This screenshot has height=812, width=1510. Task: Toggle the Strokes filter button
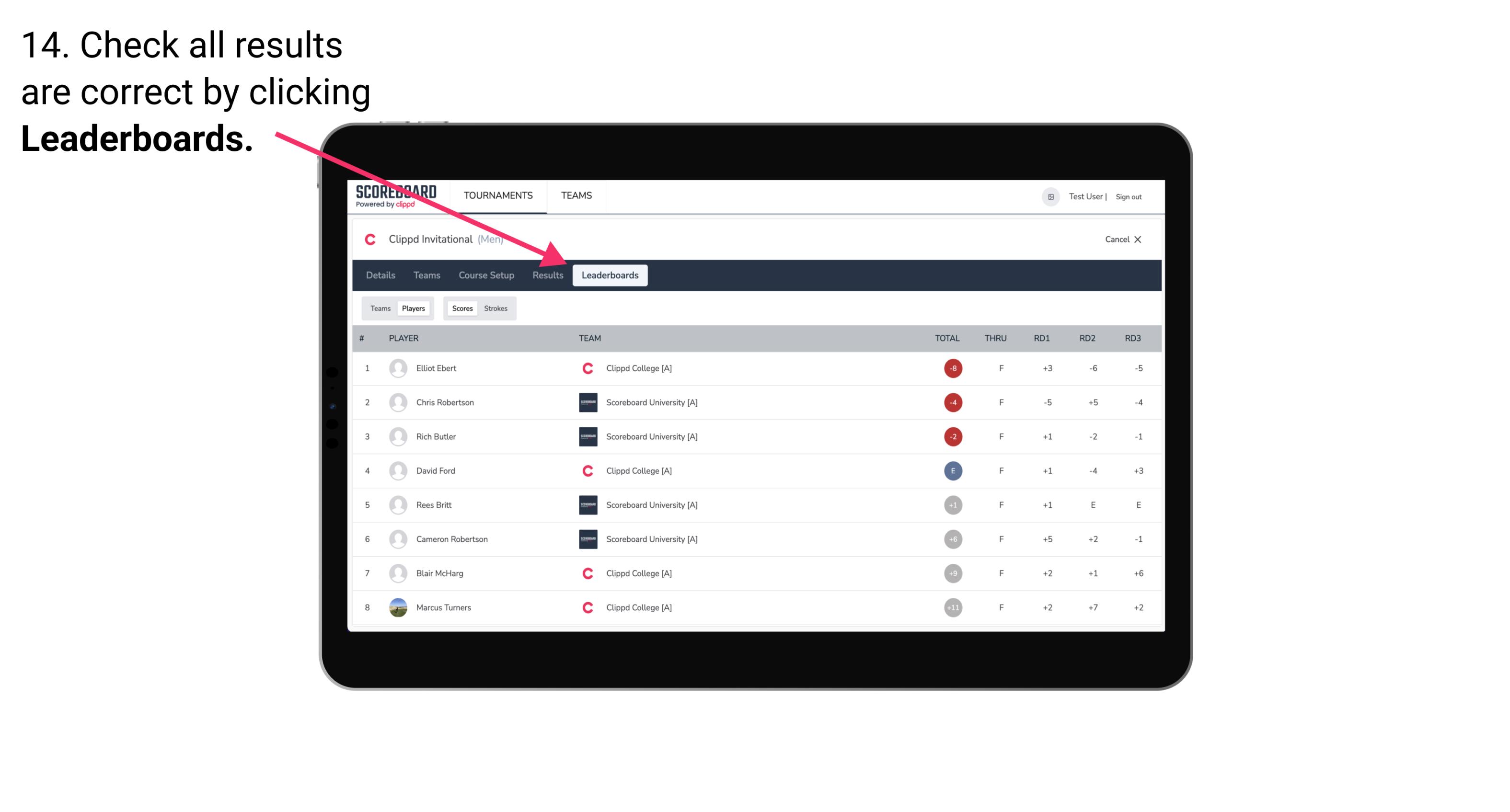pyautogui.click(x=495, y=308)
